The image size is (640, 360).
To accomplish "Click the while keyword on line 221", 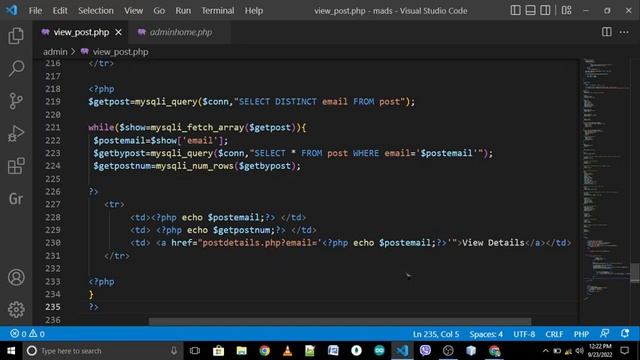I will coord(101,127).
